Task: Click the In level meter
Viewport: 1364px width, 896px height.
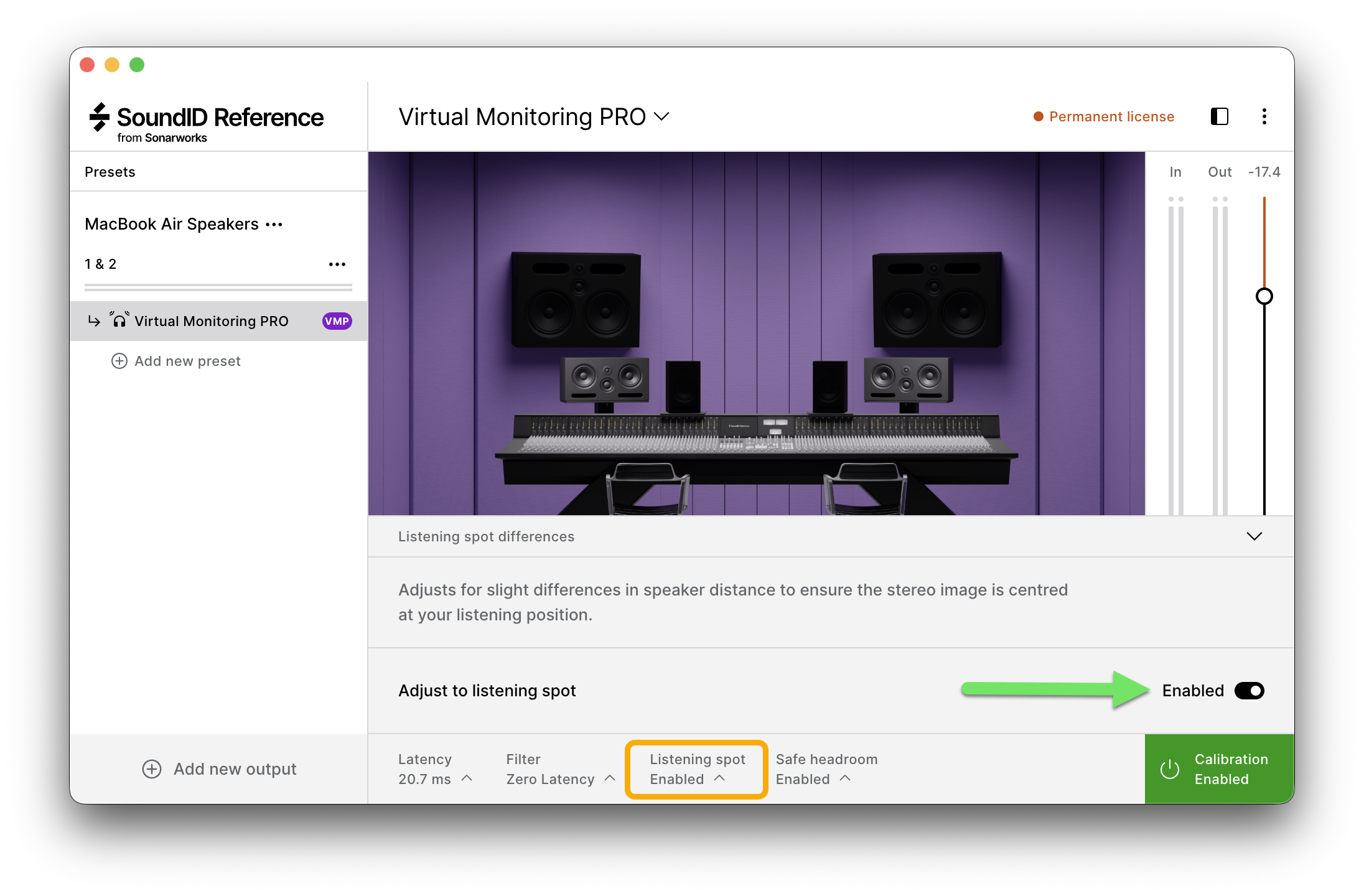Action: pyautogui.click(x=1175, y=356)
